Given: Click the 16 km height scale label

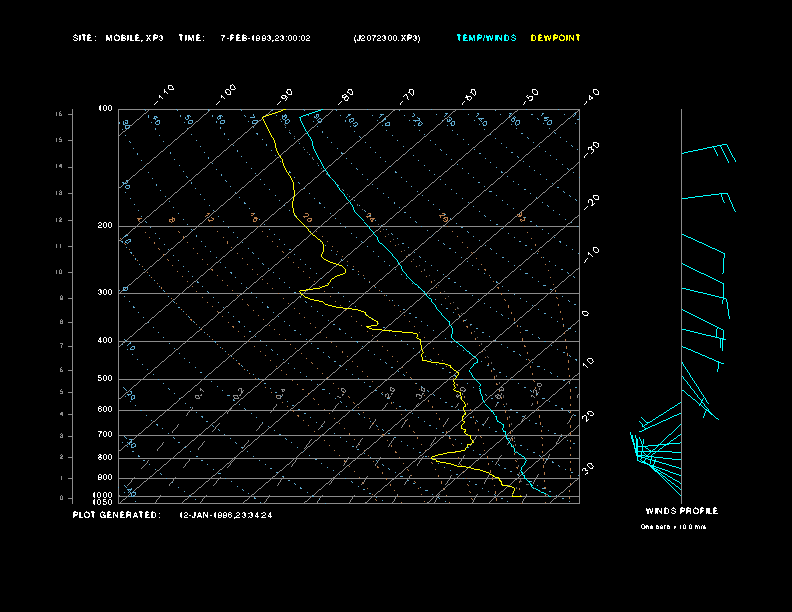Looking at the screenshot, I should pos(59,114).
